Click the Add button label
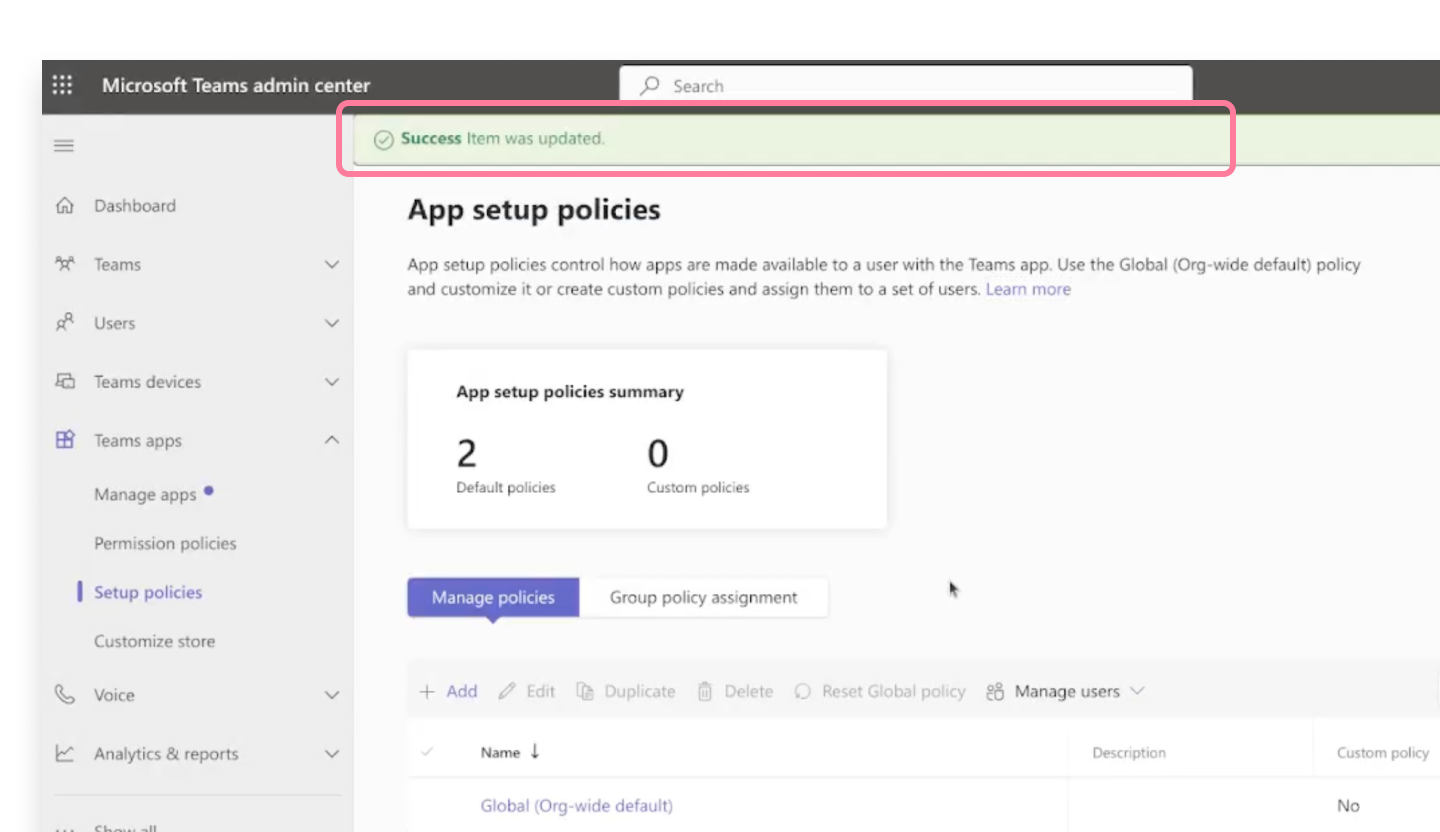 (x=462, y=691)
